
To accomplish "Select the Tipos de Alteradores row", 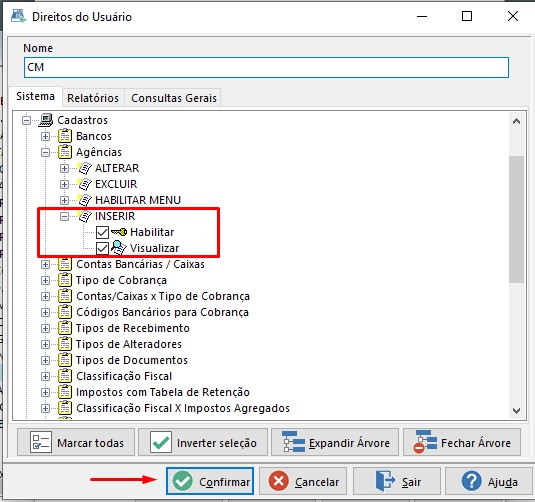I will click(x=129, y=344).
